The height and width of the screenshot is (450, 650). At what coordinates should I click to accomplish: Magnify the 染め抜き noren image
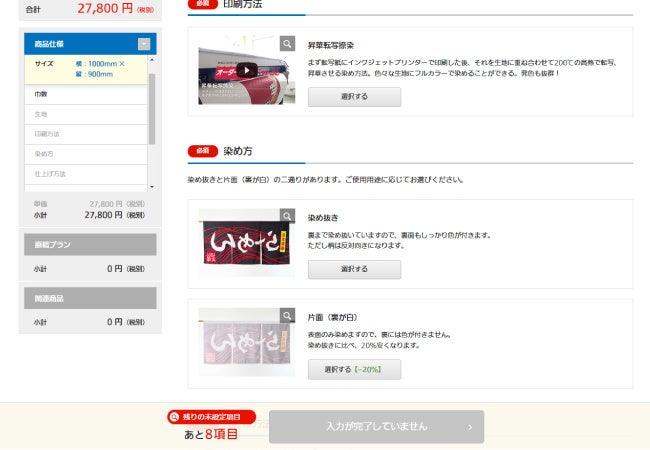tap(287, 216)
